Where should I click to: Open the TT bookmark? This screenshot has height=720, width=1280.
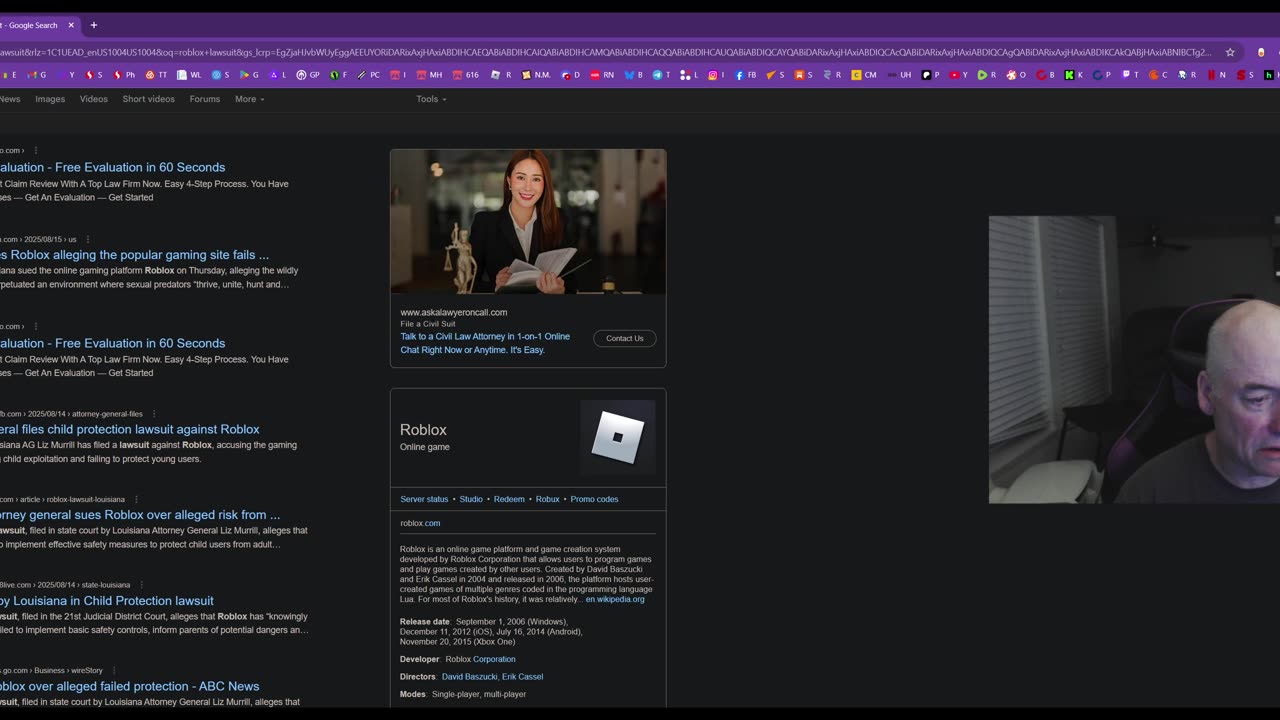(157, 75)
